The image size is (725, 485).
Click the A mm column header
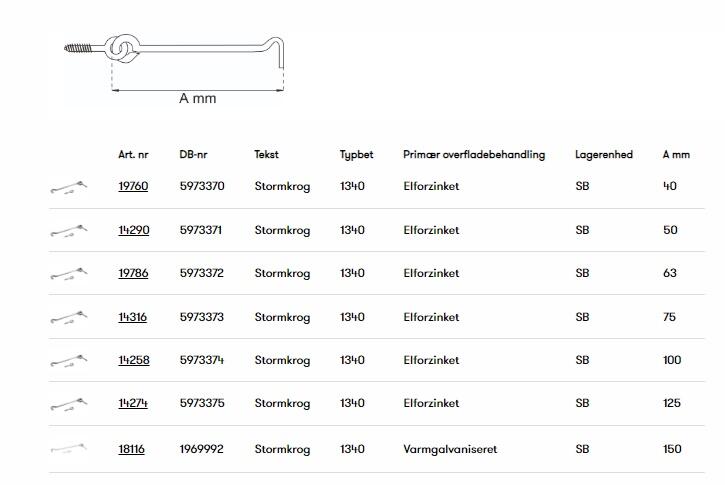(676, 155)
